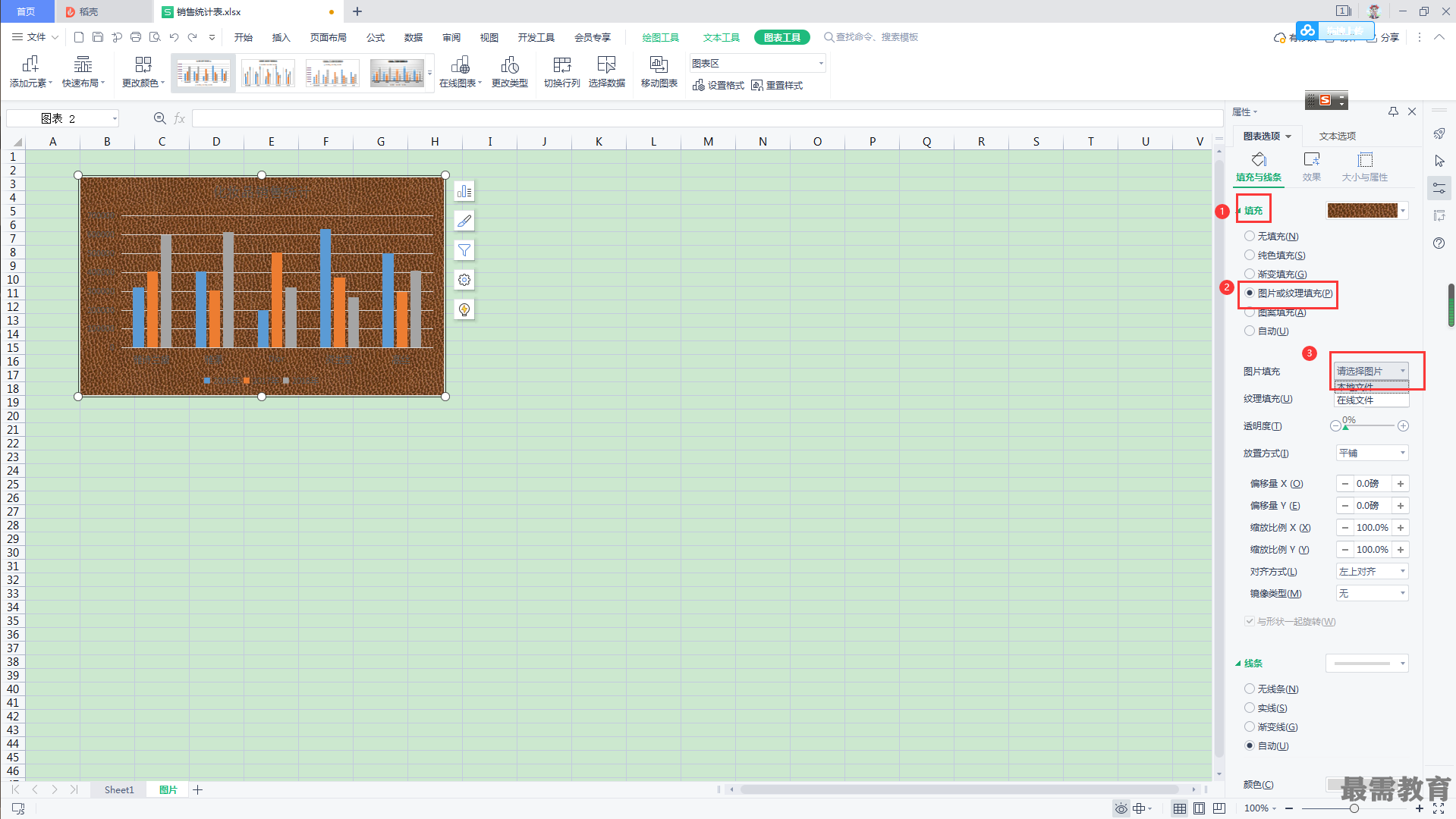Click the formula bar input field
1456x819 pixels.
click(707, 118)
